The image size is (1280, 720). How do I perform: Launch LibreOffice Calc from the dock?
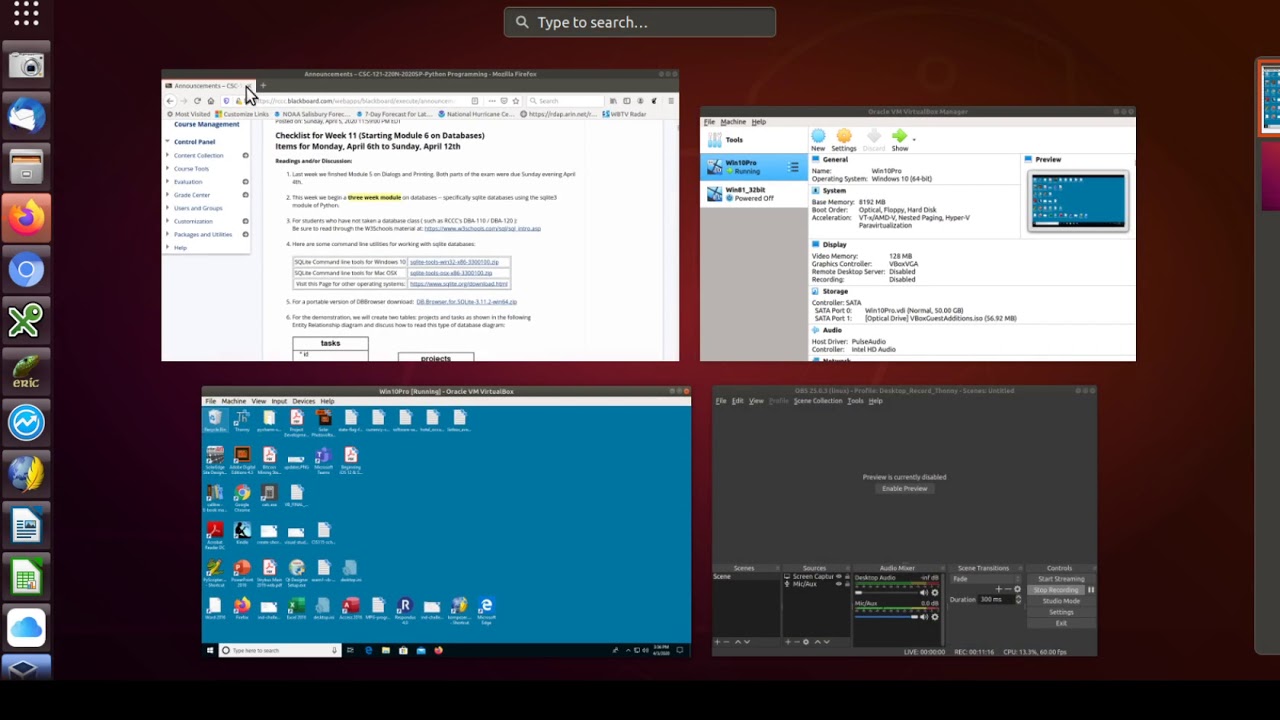[27, 577]
